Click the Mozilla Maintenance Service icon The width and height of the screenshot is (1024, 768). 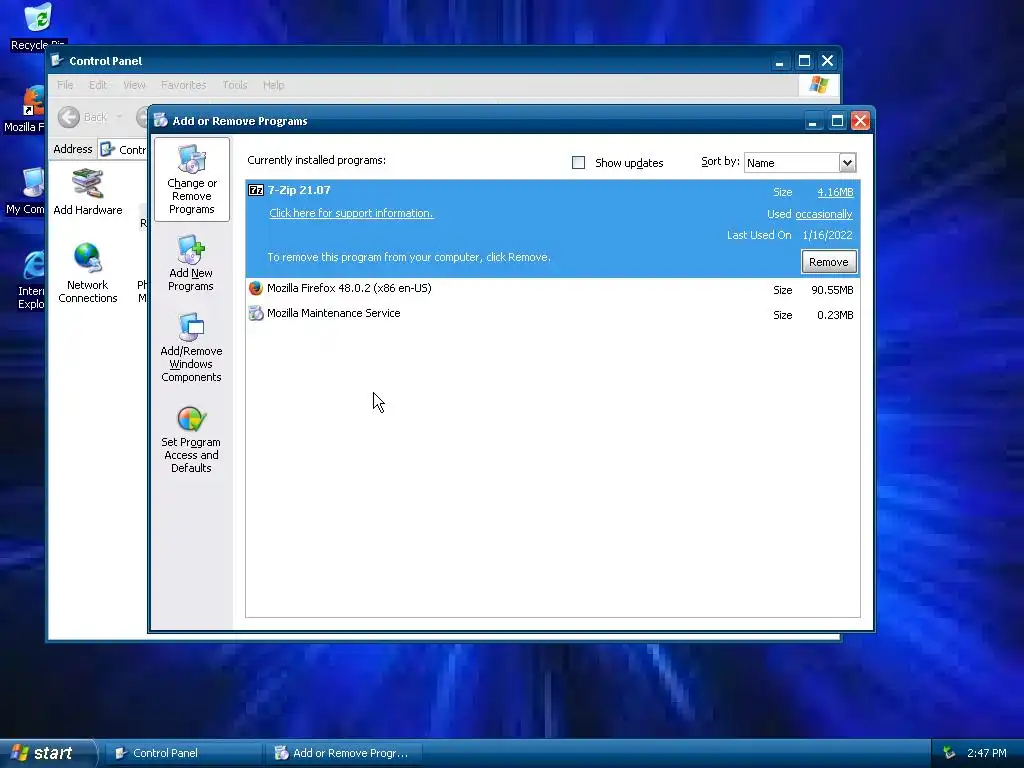[255, 313]
